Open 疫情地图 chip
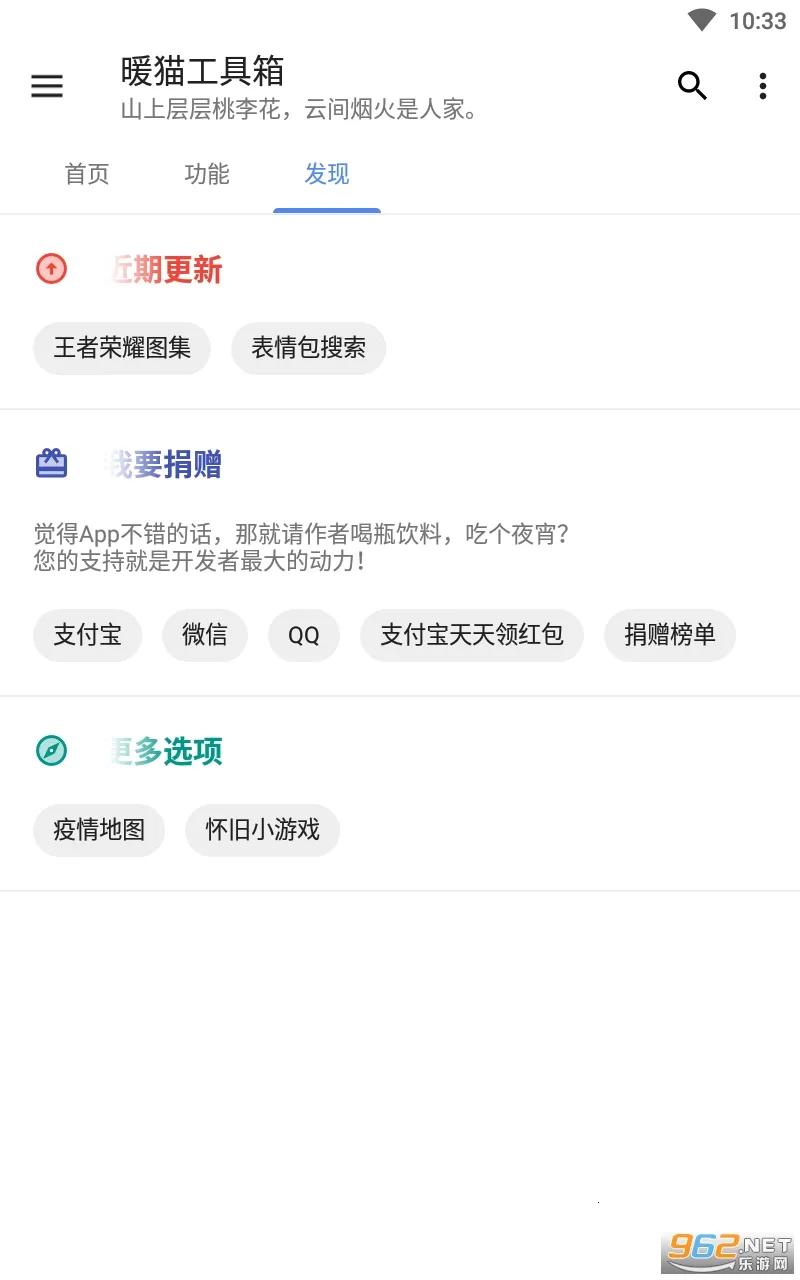 99,829
